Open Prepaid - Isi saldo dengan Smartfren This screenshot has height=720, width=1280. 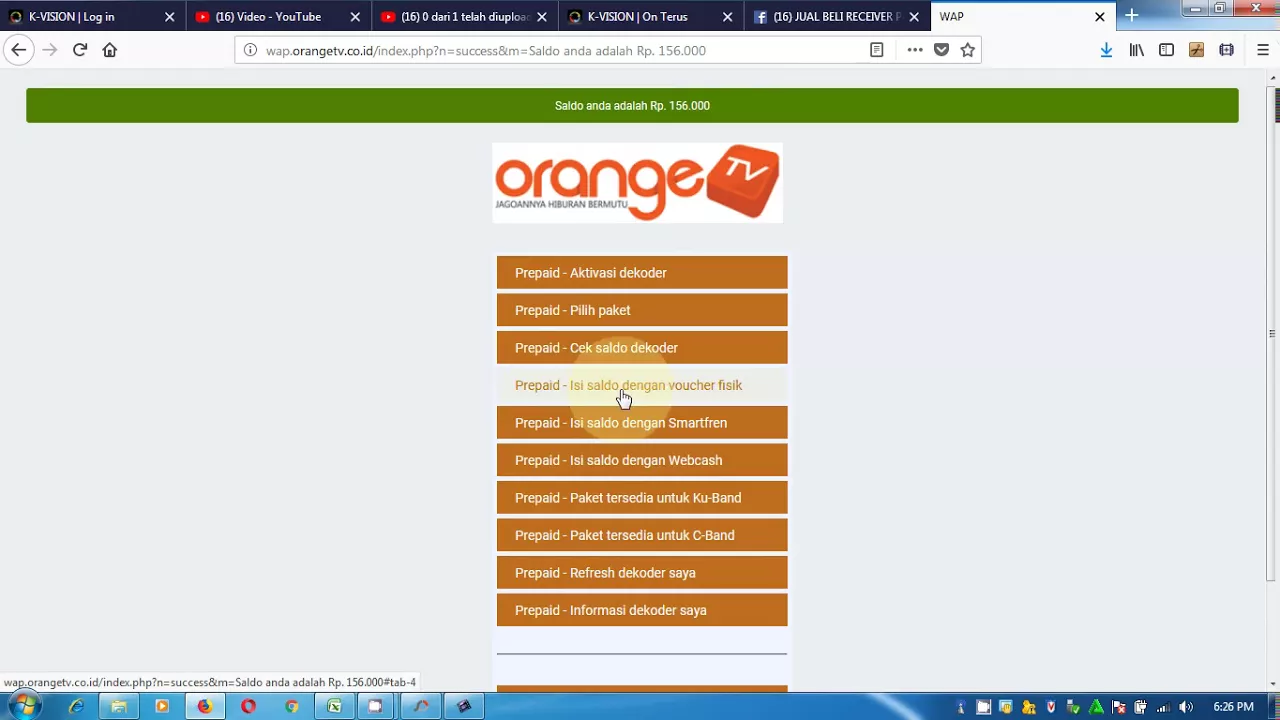click(x=642, y=423)
